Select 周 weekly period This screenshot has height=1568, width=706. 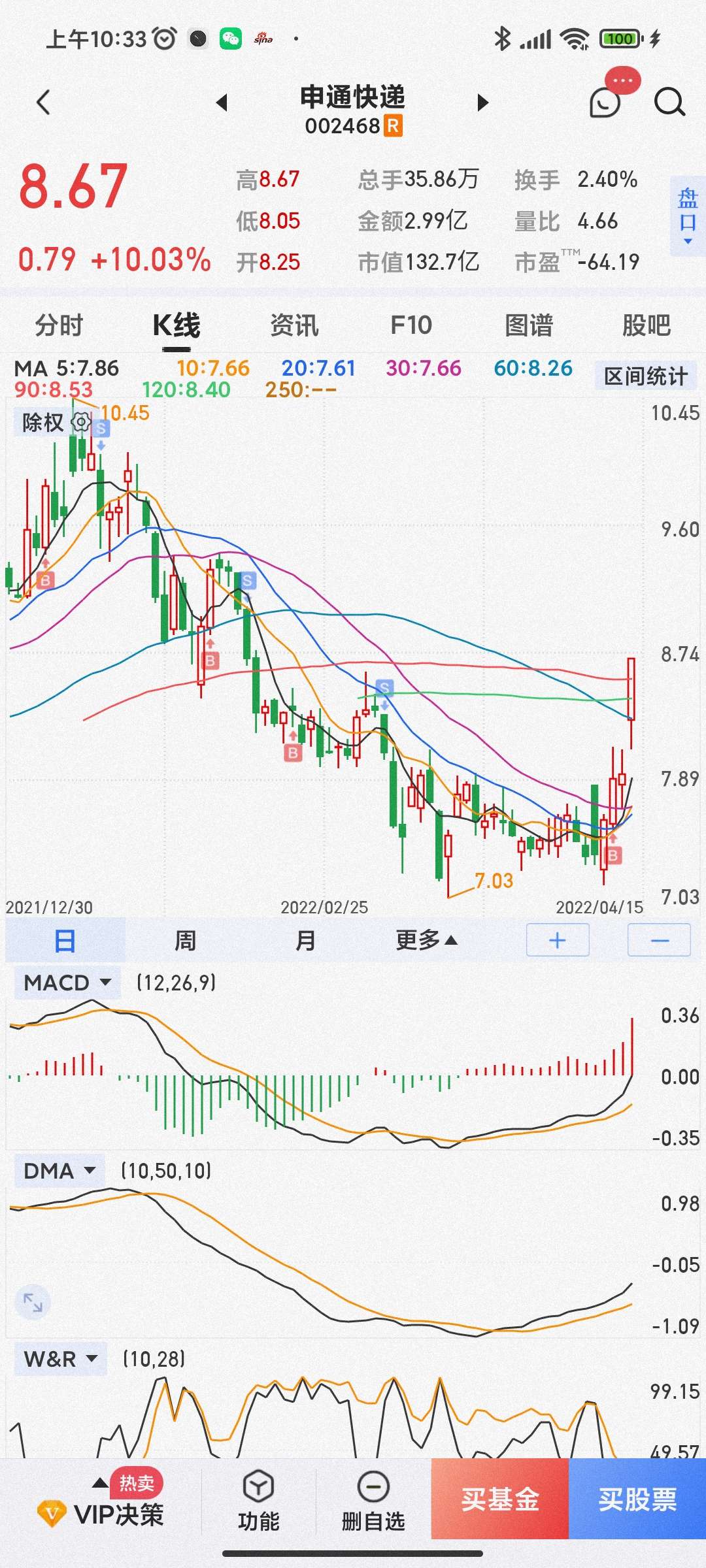click(185, 940)
